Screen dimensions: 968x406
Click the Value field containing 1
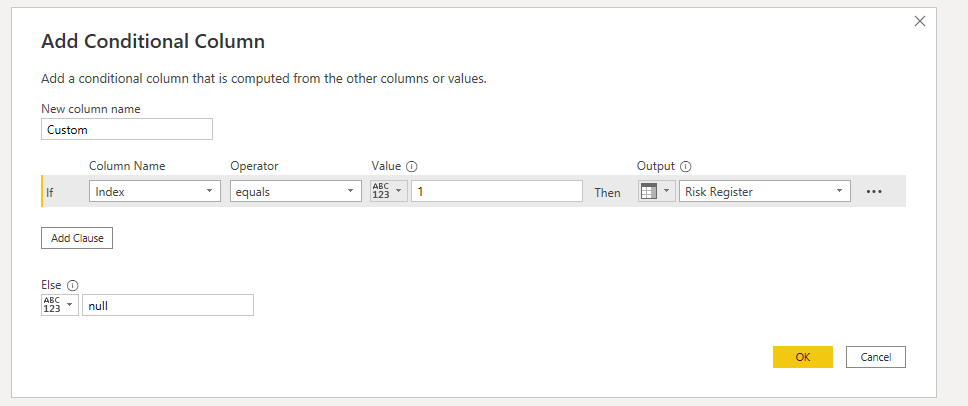tap(497, 191)
